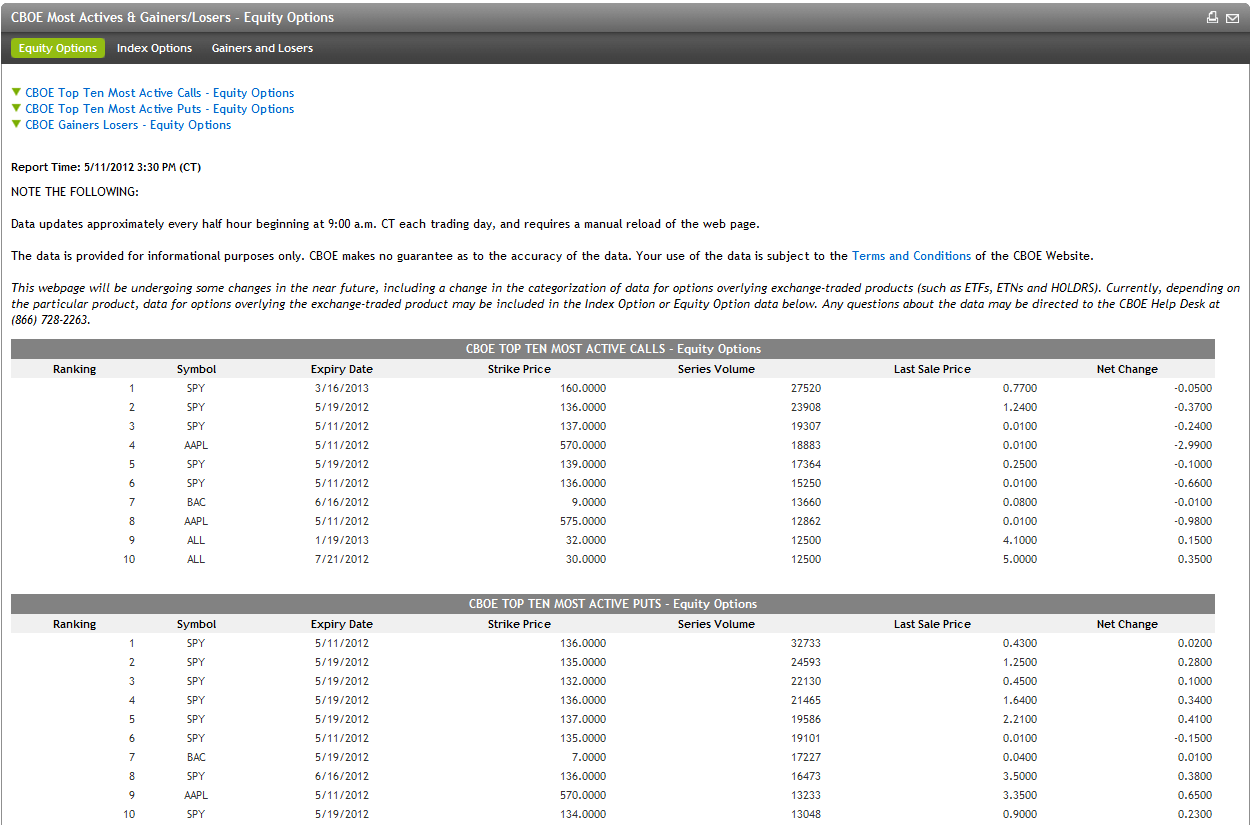
Task: Click the Calls table Series Volume column header
Action: [716, 369]
